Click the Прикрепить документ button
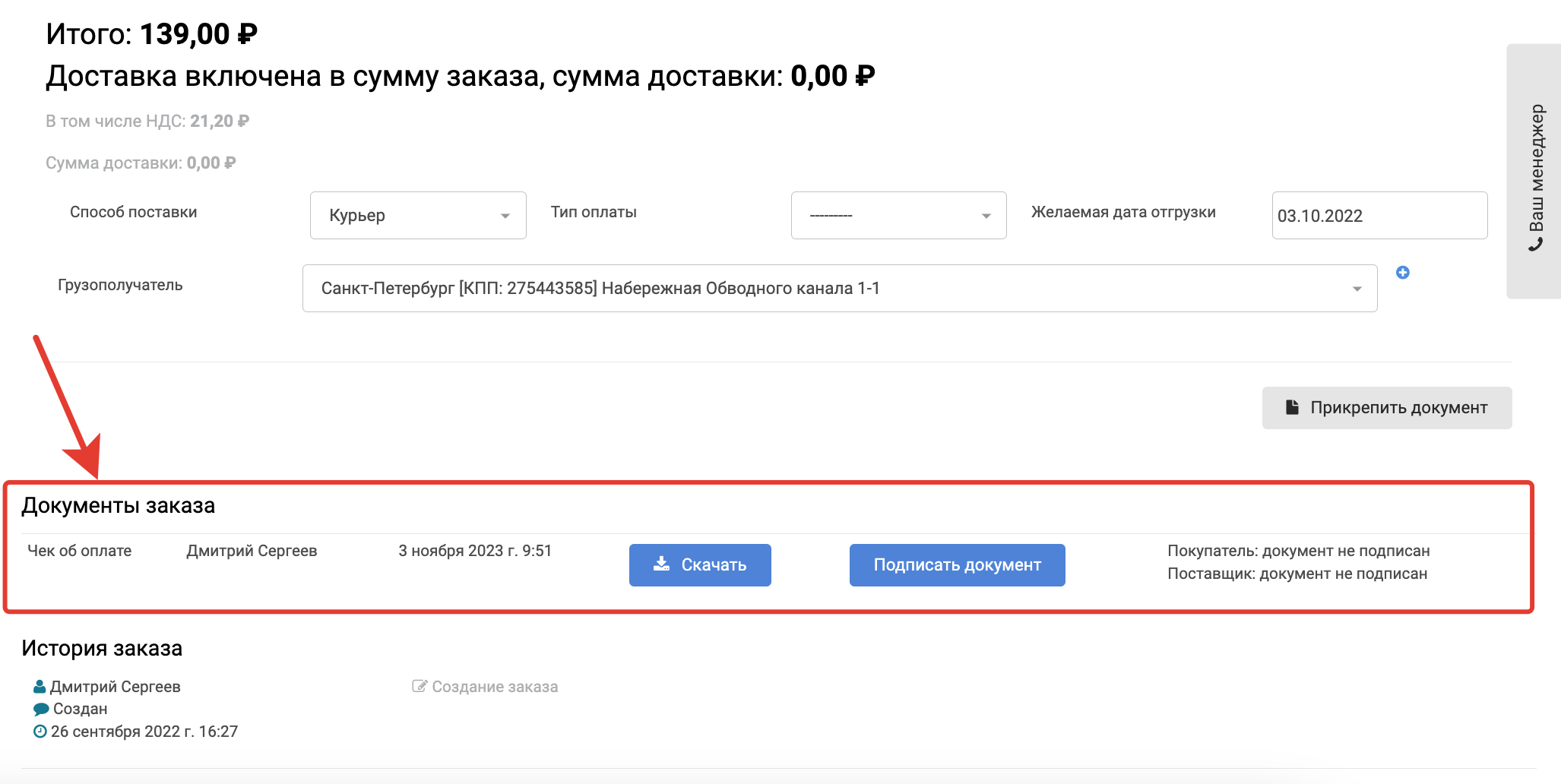The width and height of the screenshot is (1561, 784). (x=1386, y=408)
